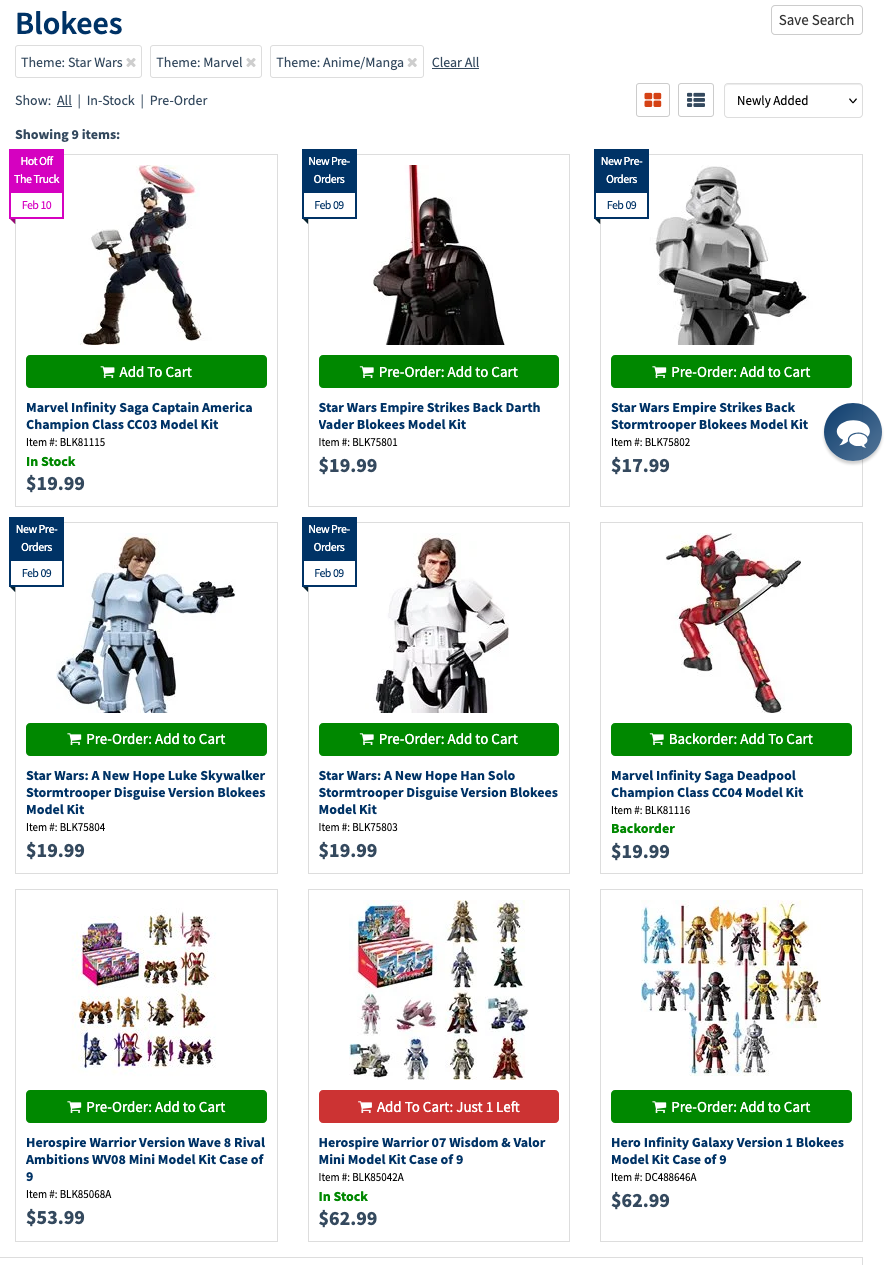
Task: Pre-order the Darth Vader Blokees kit
Action: (439, 372)
